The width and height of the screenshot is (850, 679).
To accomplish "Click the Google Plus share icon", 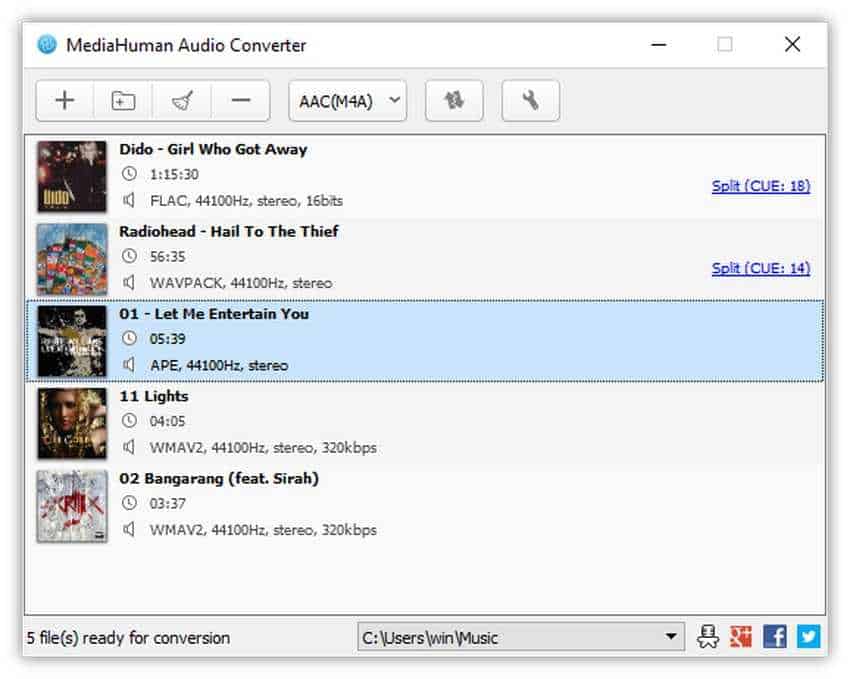I will [741, 637].
